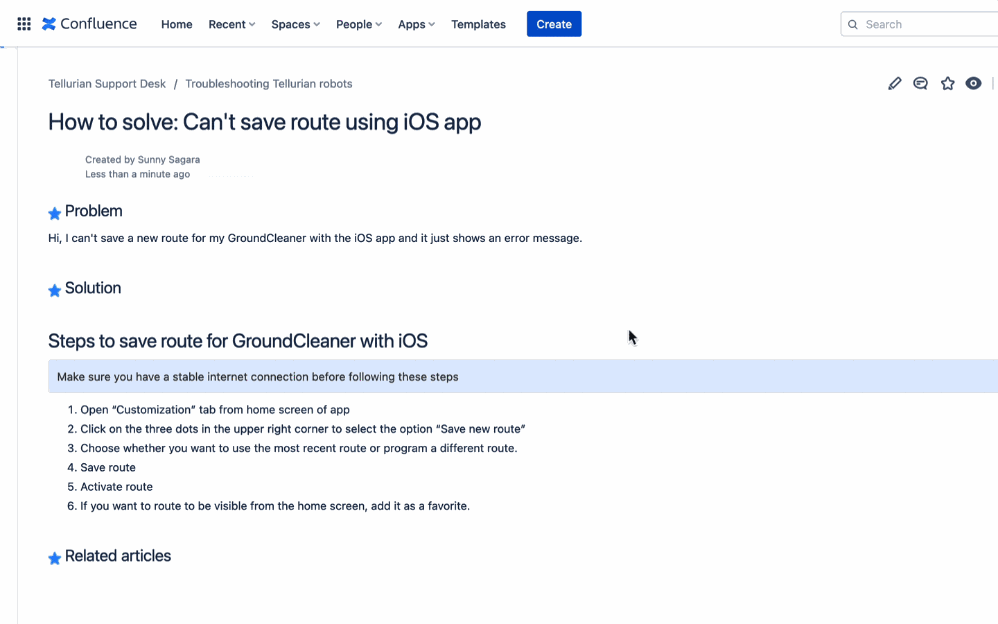Expand the Recent dropdown menu
This screenshot has height=624, width=998.
pyautogui.click(x=232, y=24)
